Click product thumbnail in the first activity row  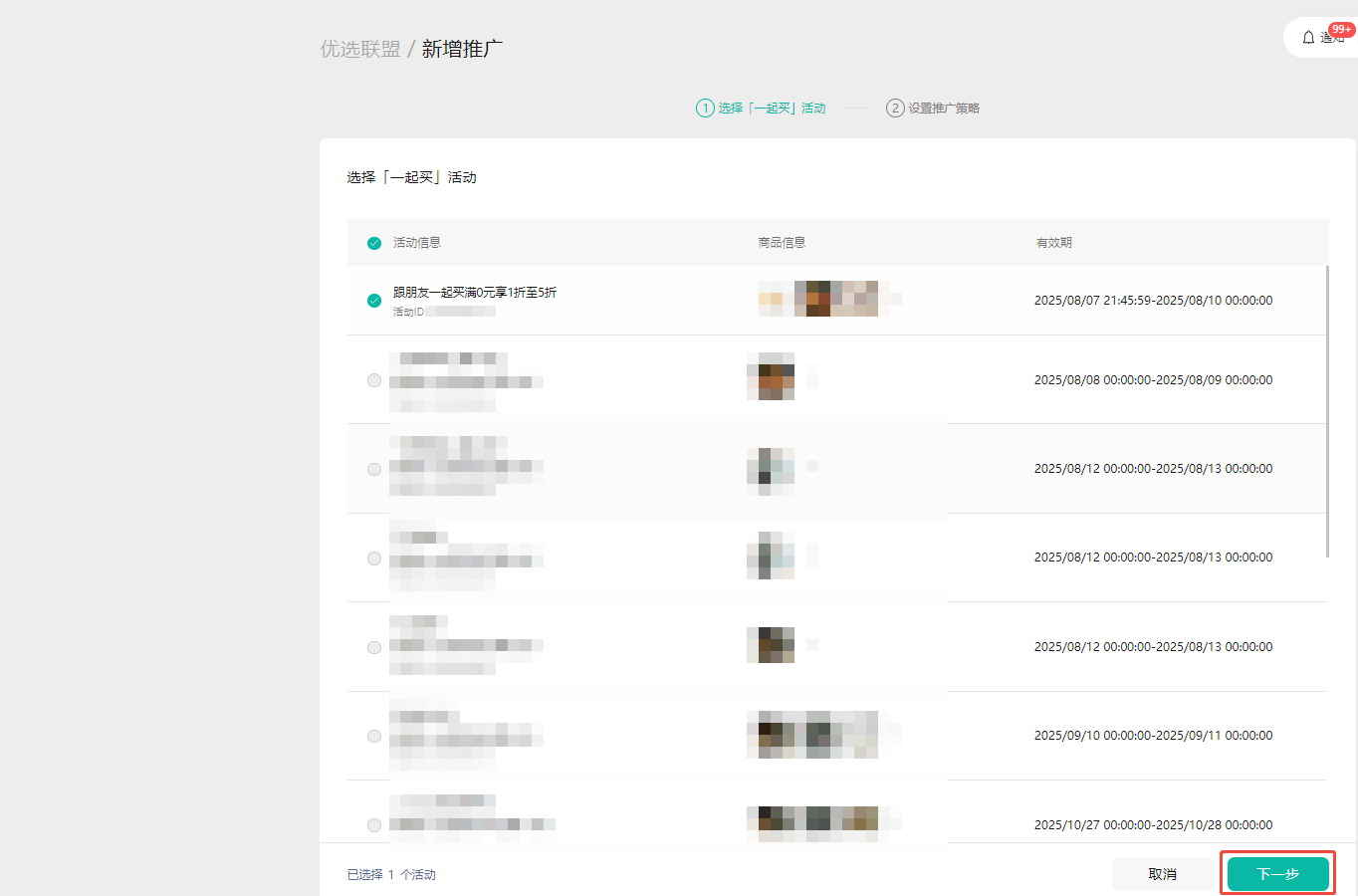818,299
